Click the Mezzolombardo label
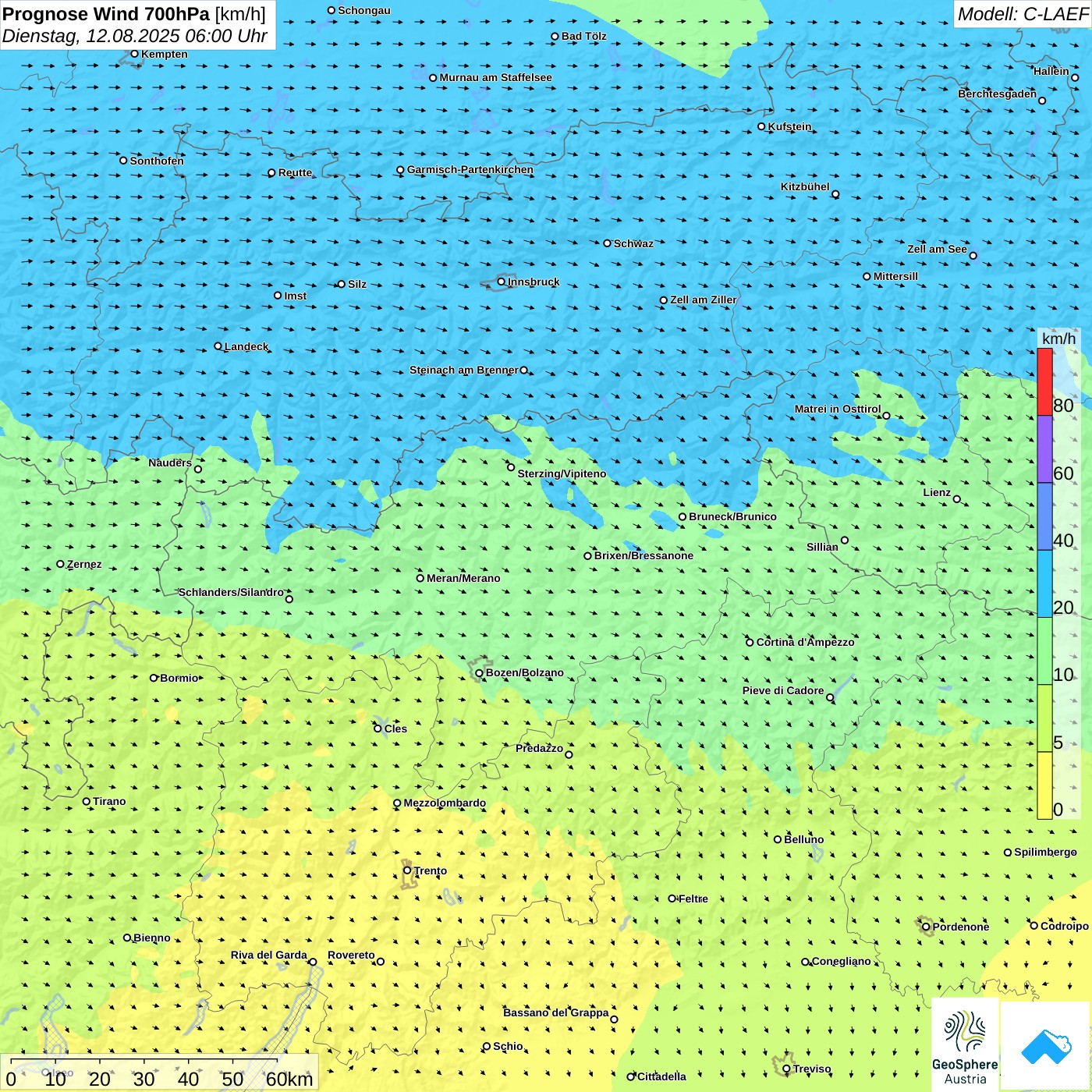The image size is (1092, 1092). (x=445, y=803)
